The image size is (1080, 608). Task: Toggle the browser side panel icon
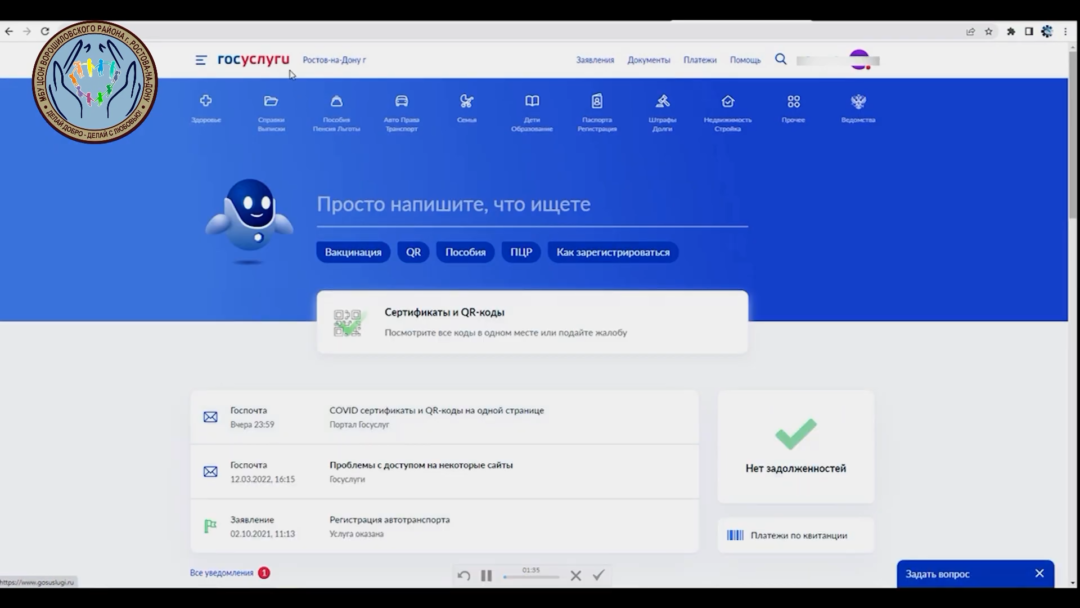tap(1028, 31)
